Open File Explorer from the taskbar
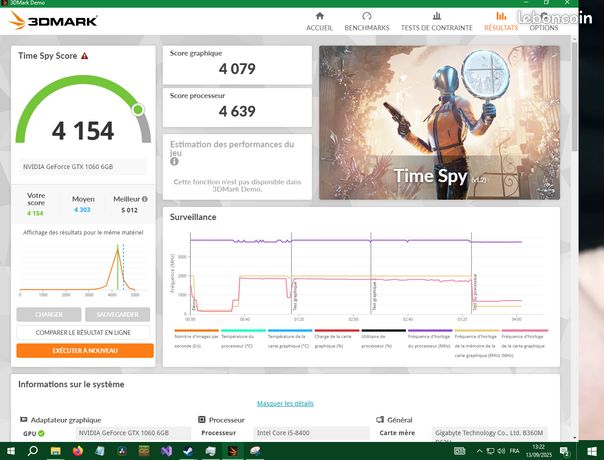Image resolution: width=604 pixels, height=460 pixels. tap(55, 451)
